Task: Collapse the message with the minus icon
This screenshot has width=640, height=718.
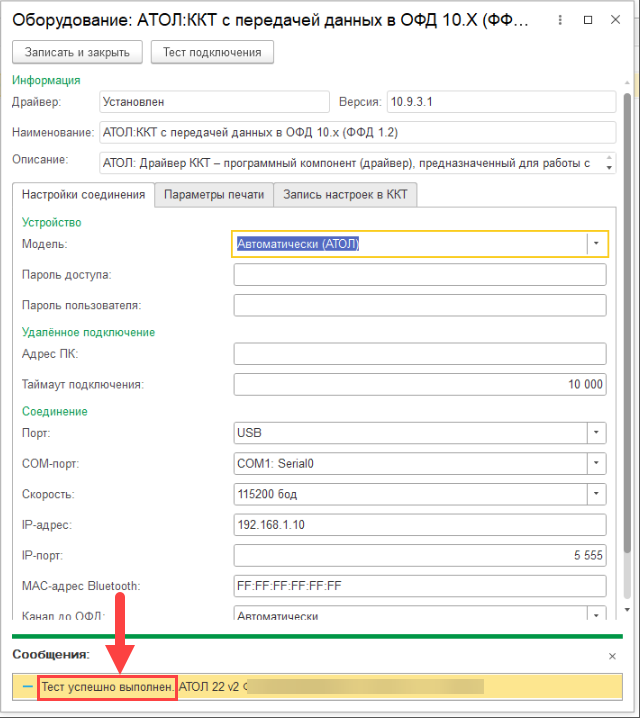Action: click(27, 686)
